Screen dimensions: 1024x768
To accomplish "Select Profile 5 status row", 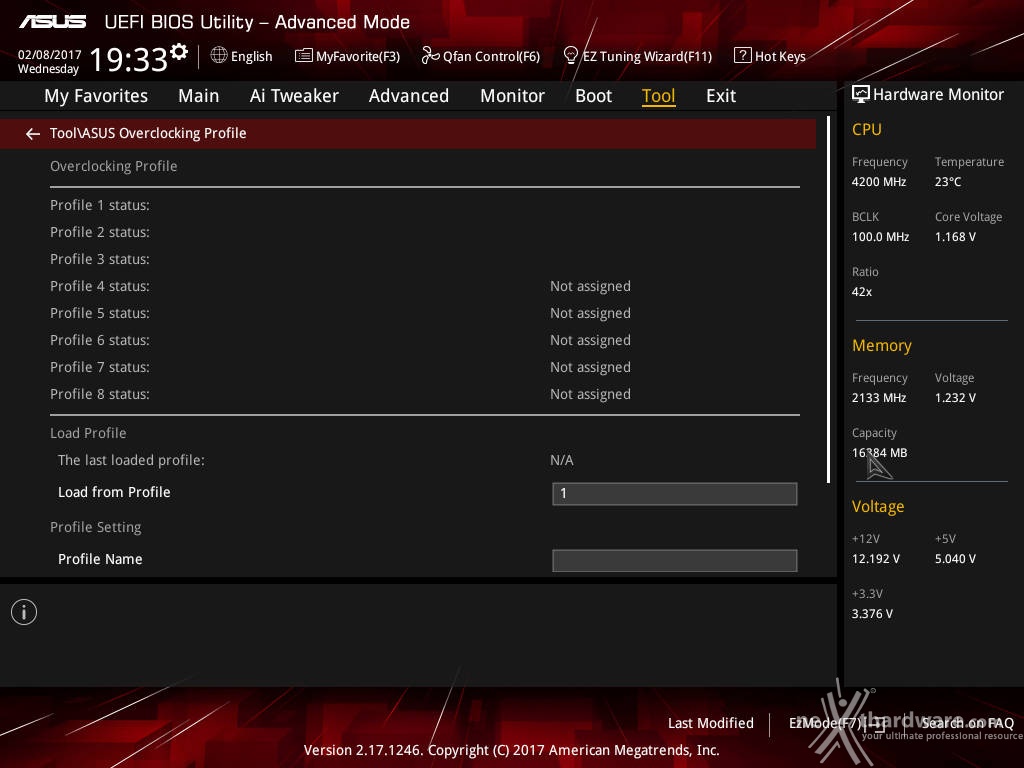I will click(x=424, y=313).
